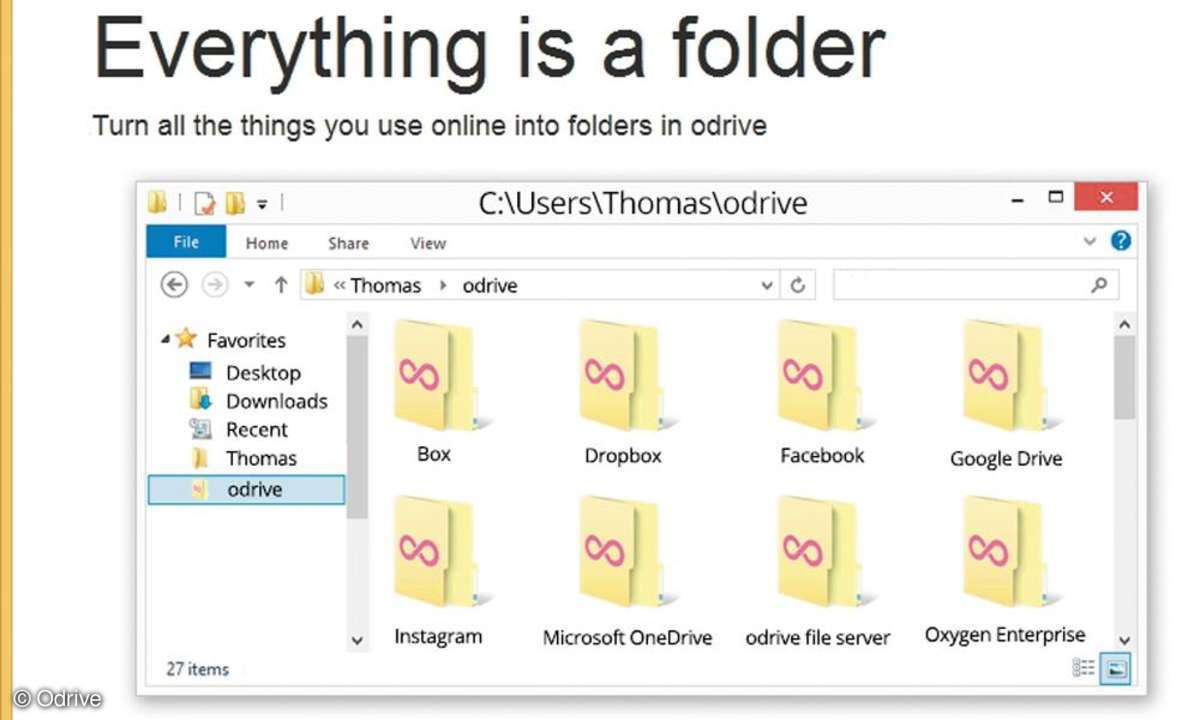Minimize the odrive Explorer window
Screen dimensions: 1200x720
(x=1019, y=201)
